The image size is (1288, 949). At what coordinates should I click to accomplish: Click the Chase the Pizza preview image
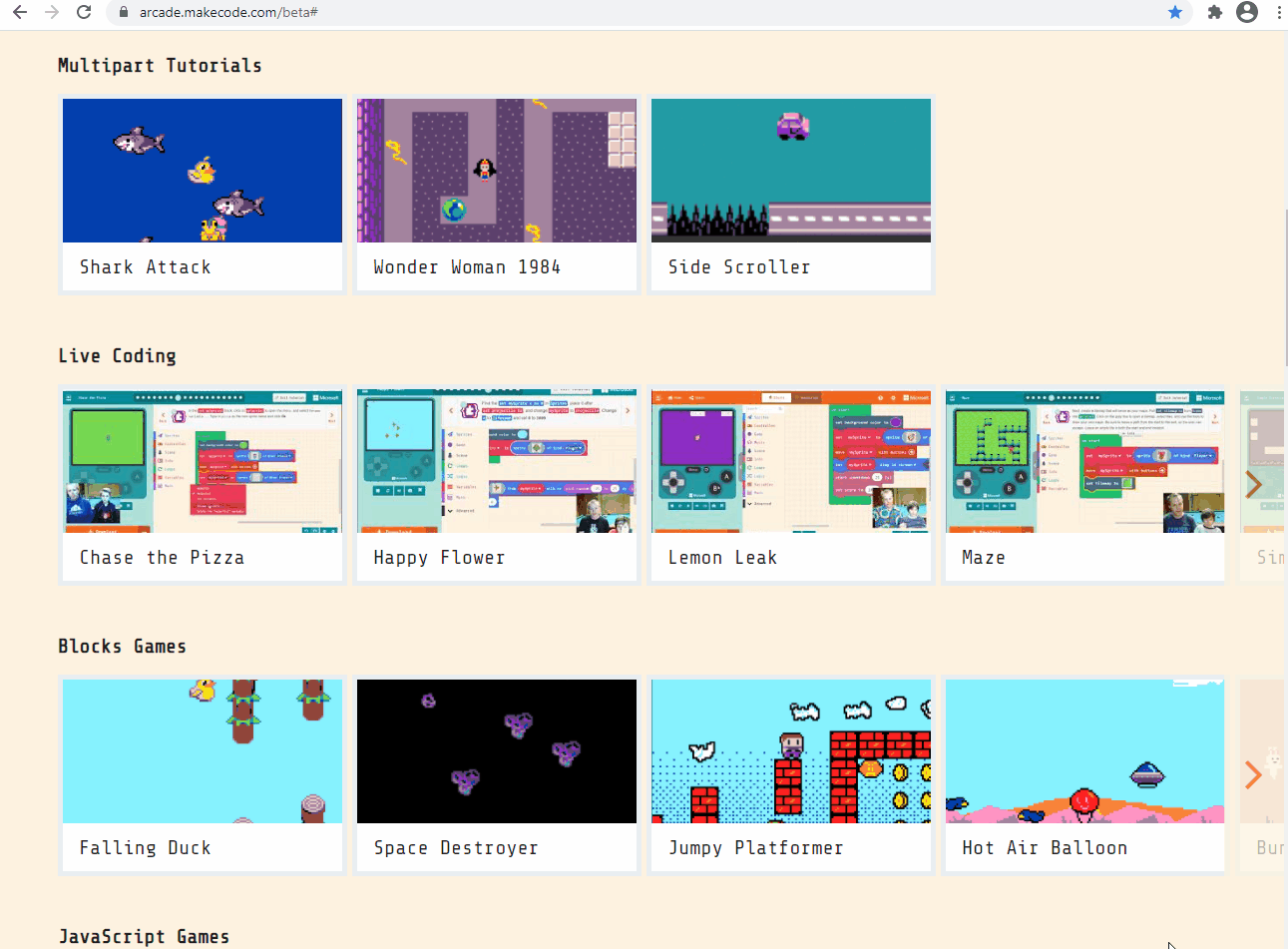click(x=202, y=460)
